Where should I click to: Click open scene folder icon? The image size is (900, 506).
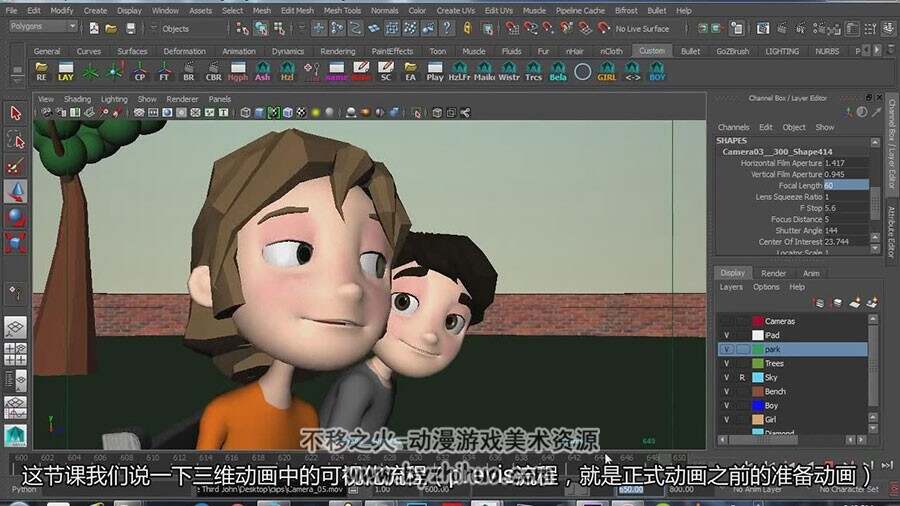point(111,28)
